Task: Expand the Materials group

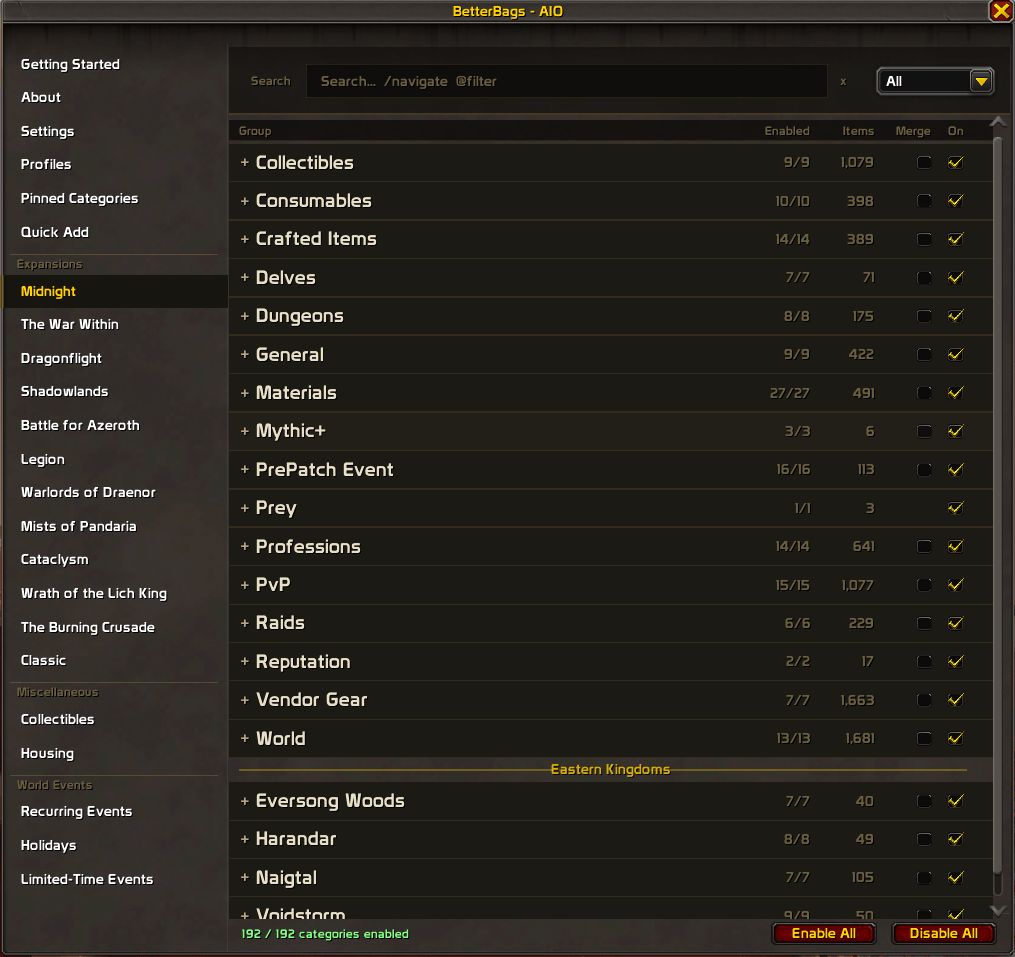Action: click(245, 393)
